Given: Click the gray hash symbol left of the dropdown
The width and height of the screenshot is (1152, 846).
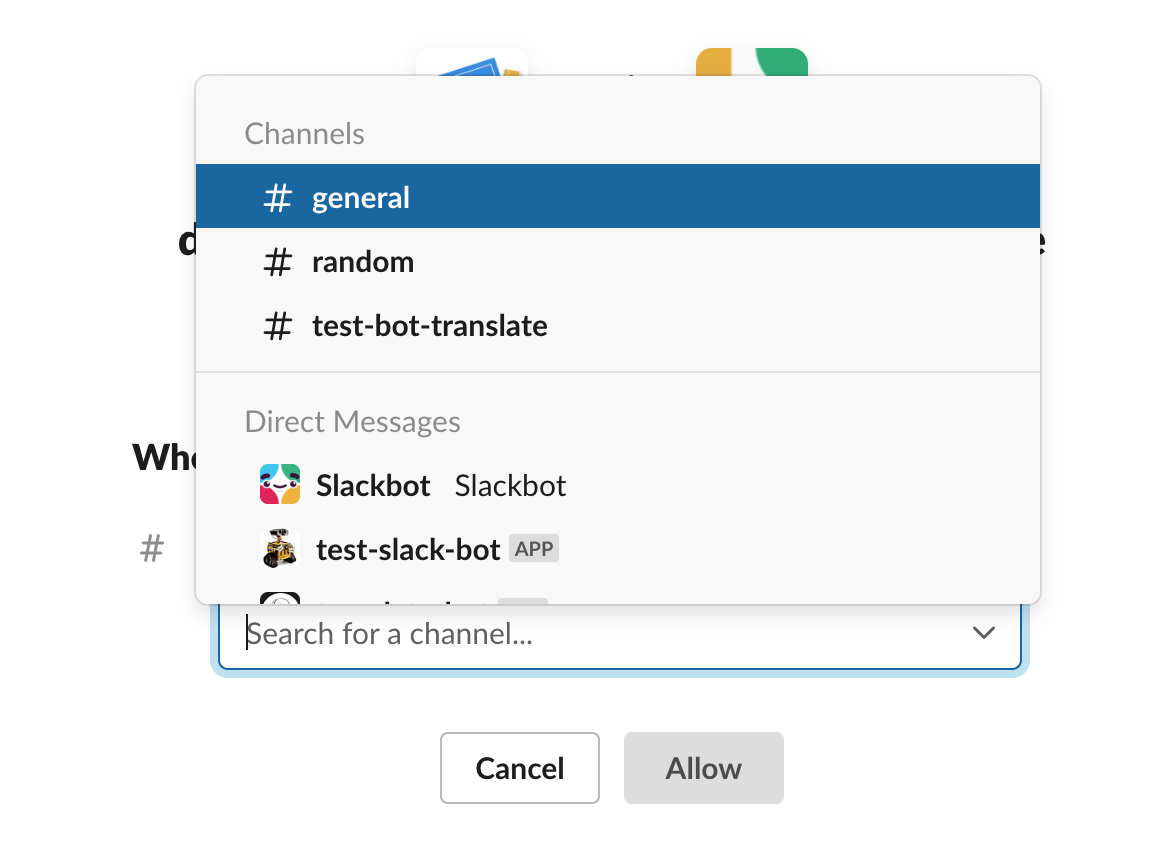Looking at the screenshot, I should pos(151,549).
